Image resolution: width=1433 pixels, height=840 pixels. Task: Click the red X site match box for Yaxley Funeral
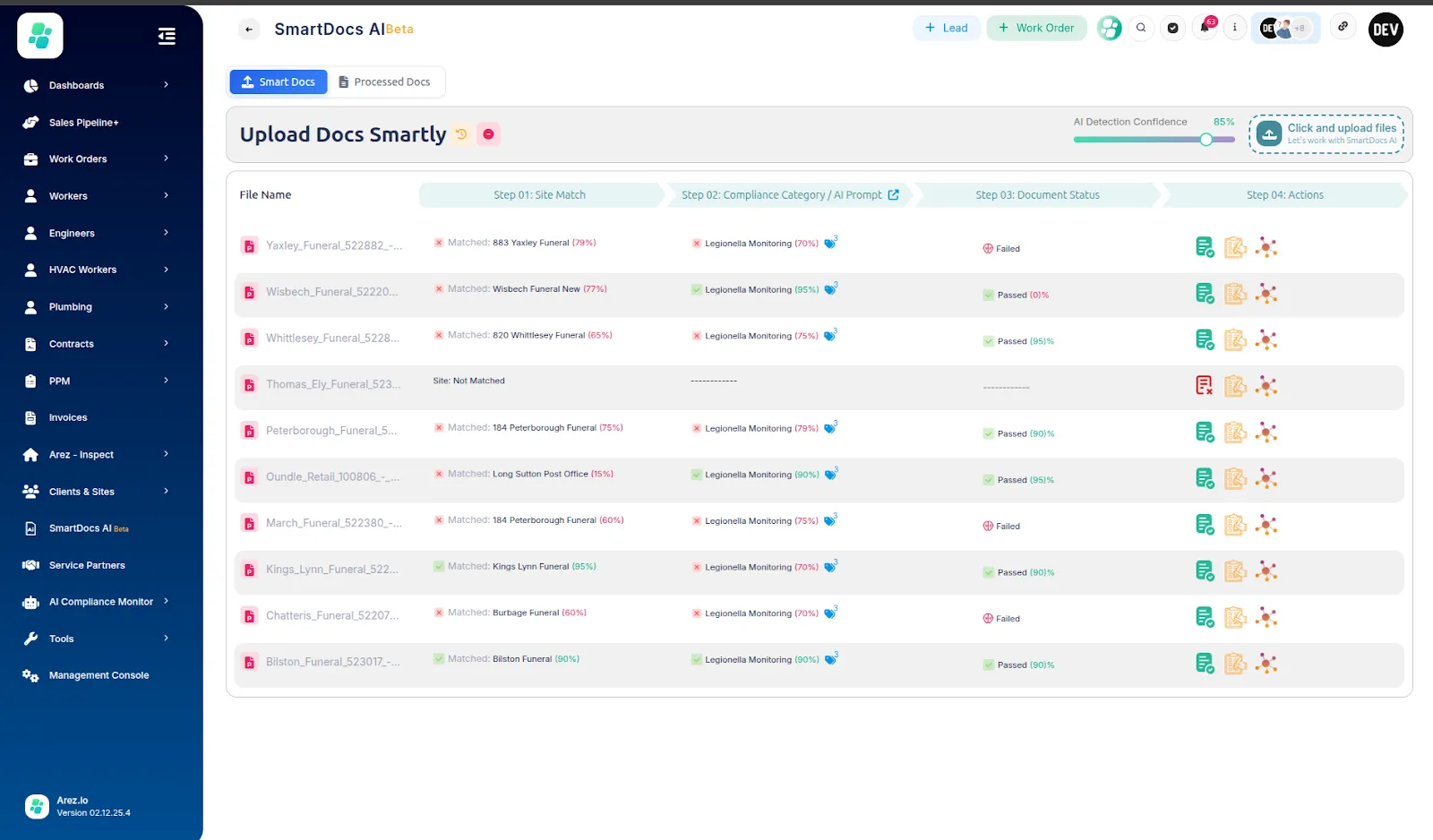point(439,243)
